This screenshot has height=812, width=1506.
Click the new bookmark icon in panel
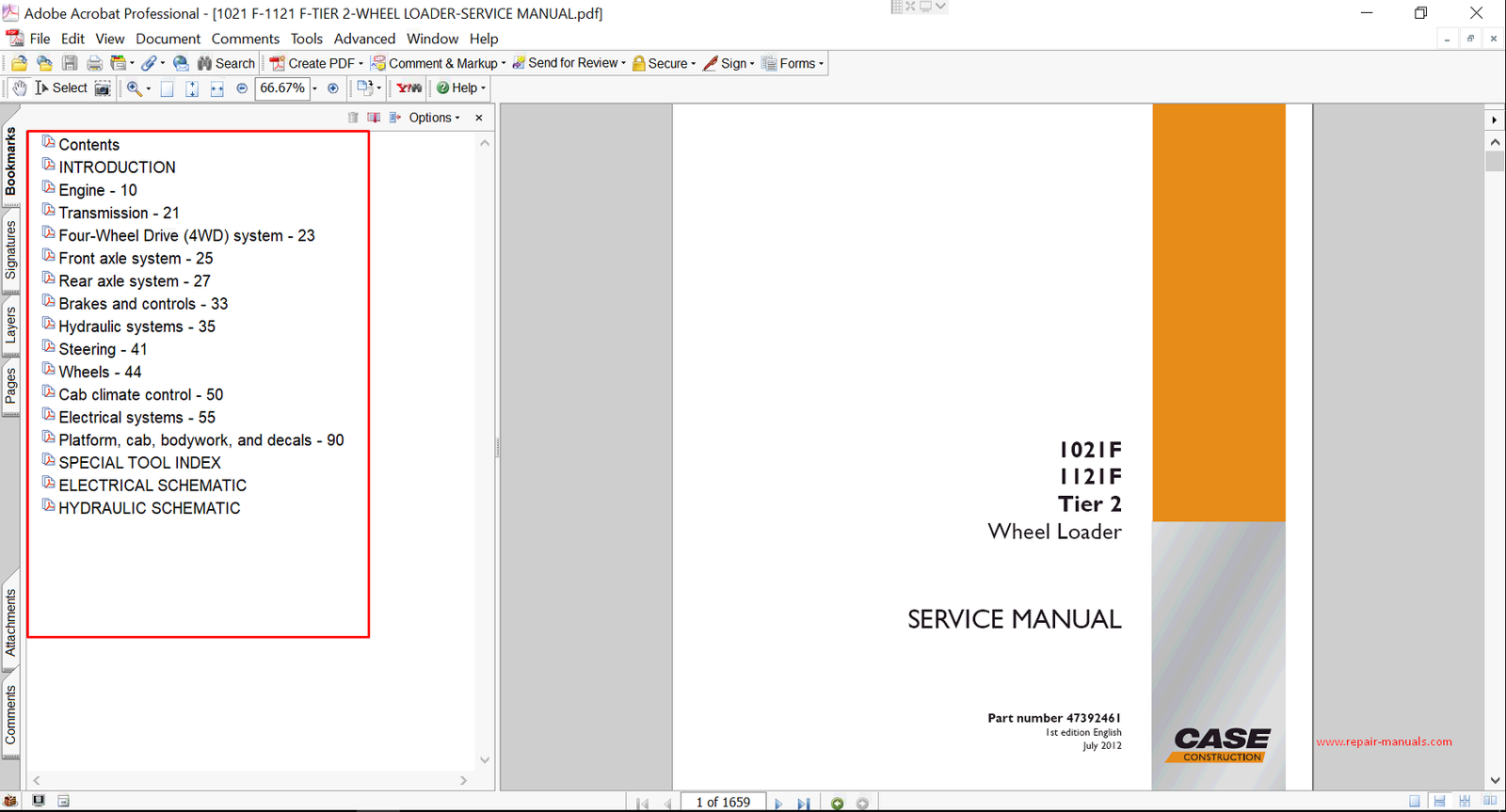point(374,118)
